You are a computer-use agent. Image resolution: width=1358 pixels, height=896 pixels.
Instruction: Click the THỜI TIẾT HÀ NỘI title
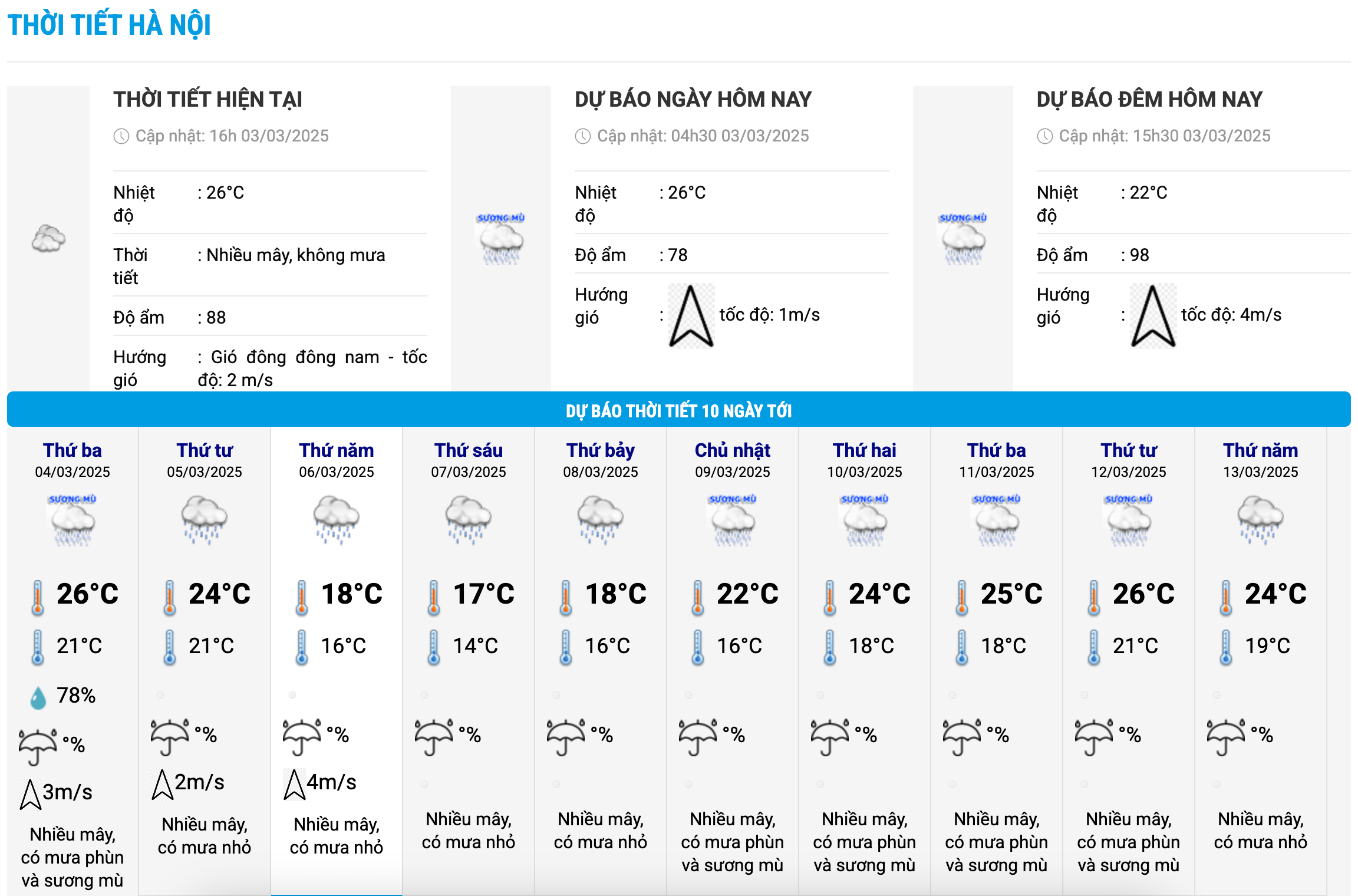[109, 25]
